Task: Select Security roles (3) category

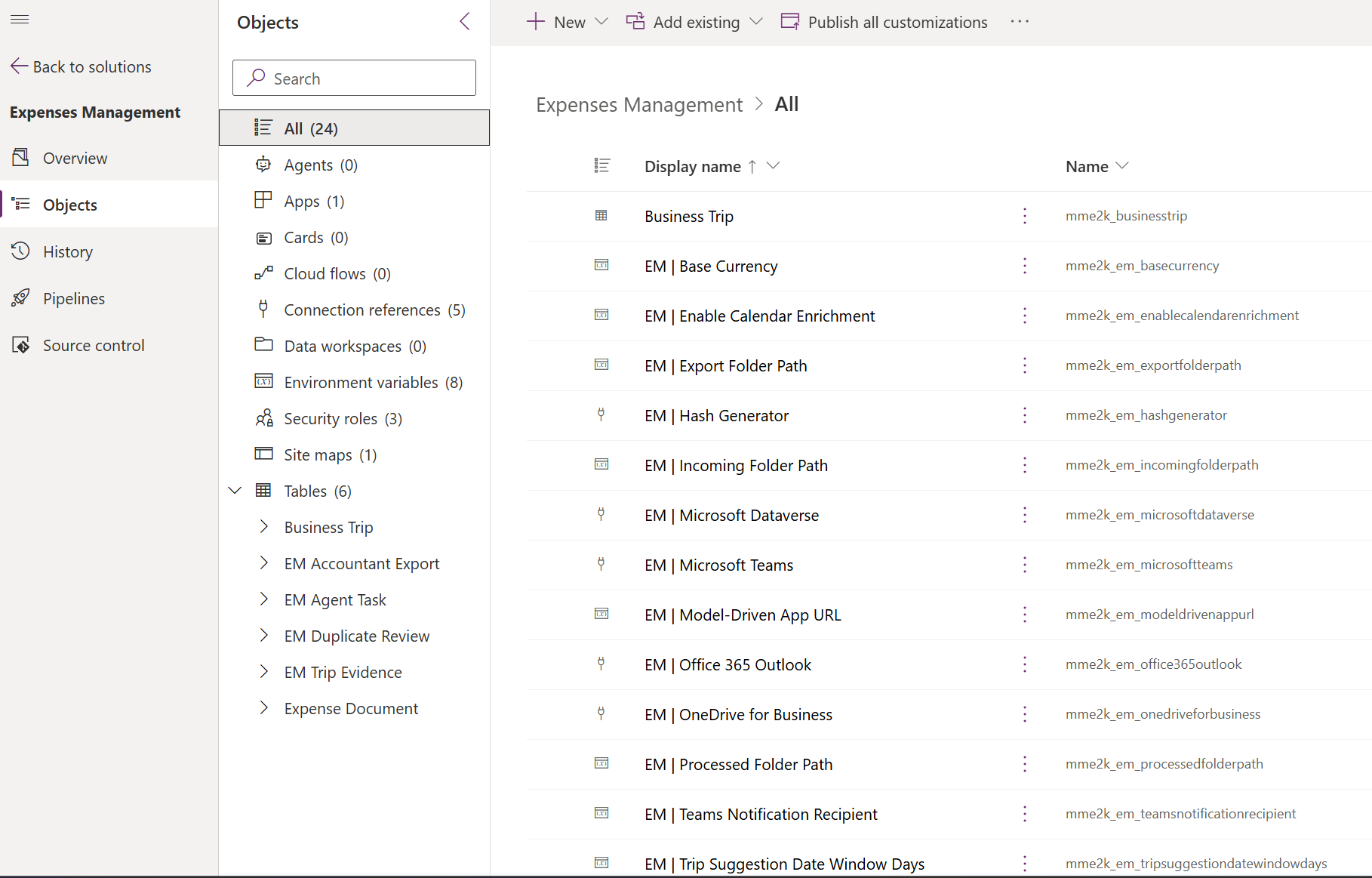Action: [x=354, y=418]
